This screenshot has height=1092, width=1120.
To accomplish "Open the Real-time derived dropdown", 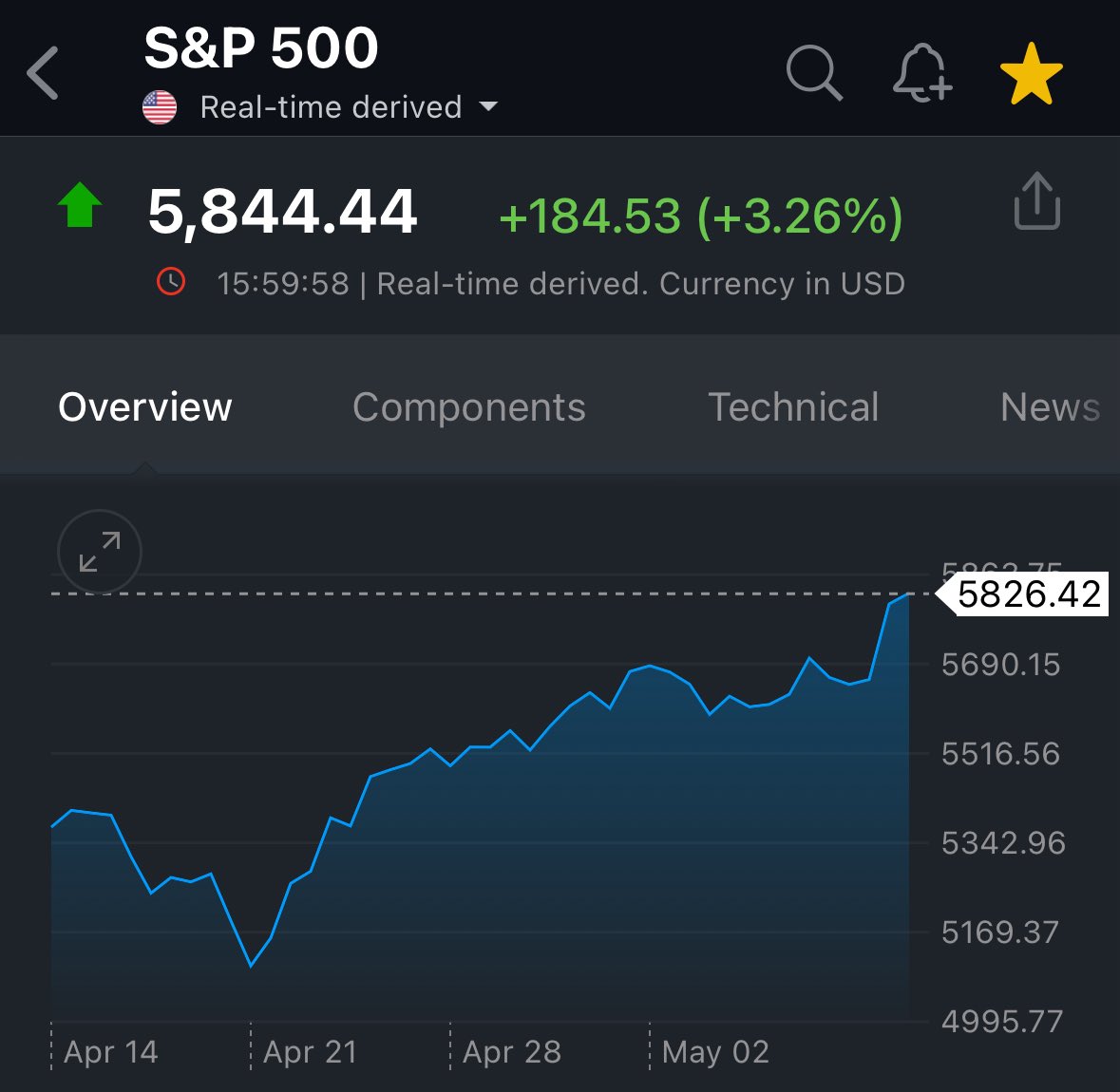I will tap(349, 107).
